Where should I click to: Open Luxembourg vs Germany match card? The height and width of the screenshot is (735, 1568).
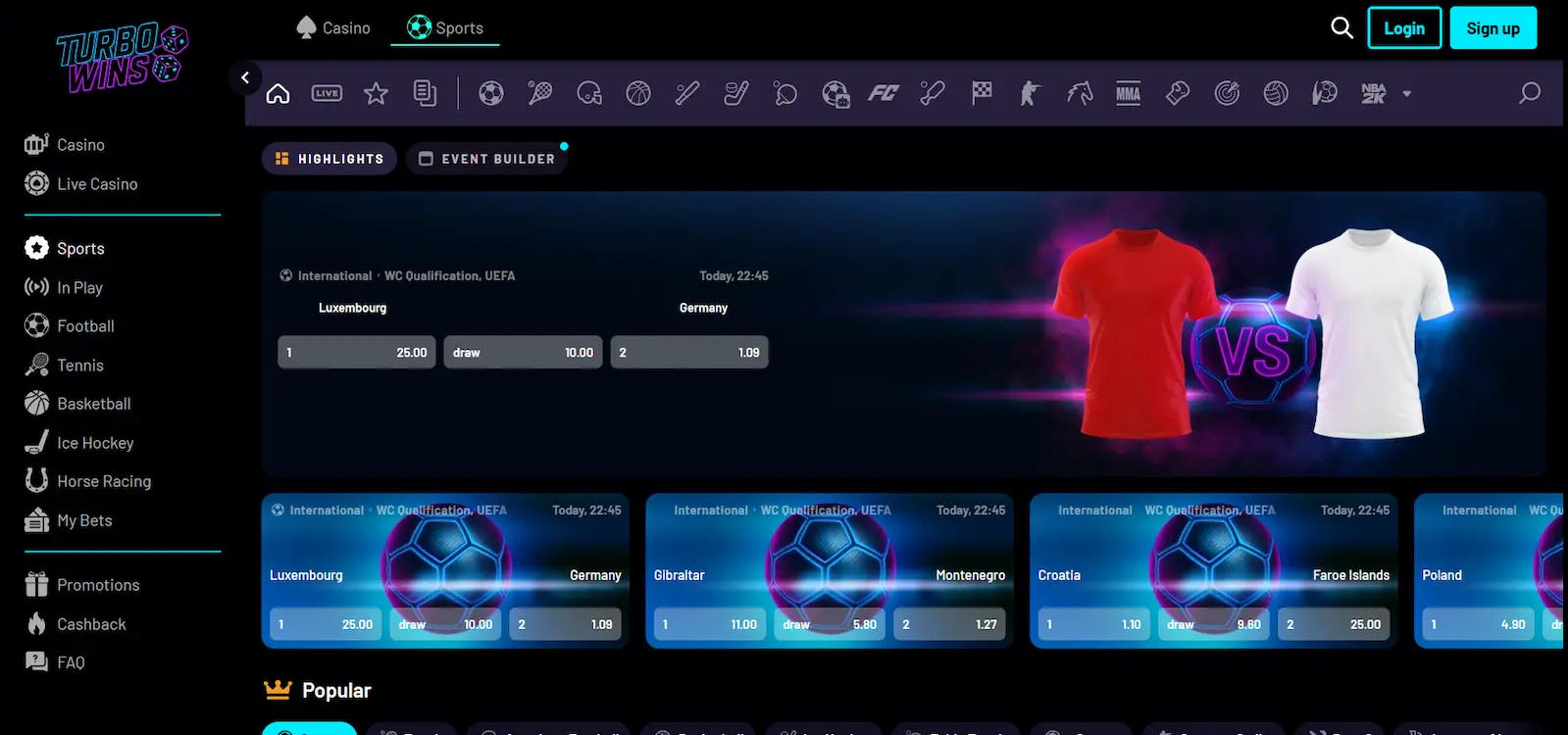[445, 570]
